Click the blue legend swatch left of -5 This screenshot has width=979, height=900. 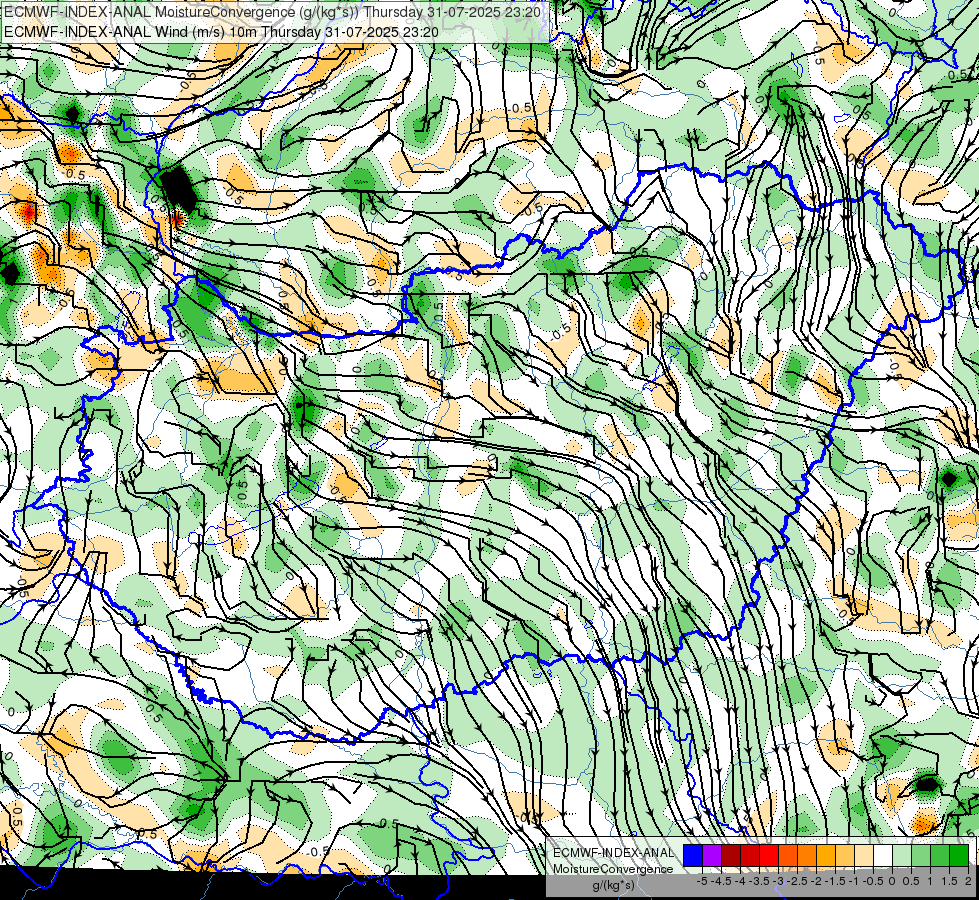click(693, 855)
